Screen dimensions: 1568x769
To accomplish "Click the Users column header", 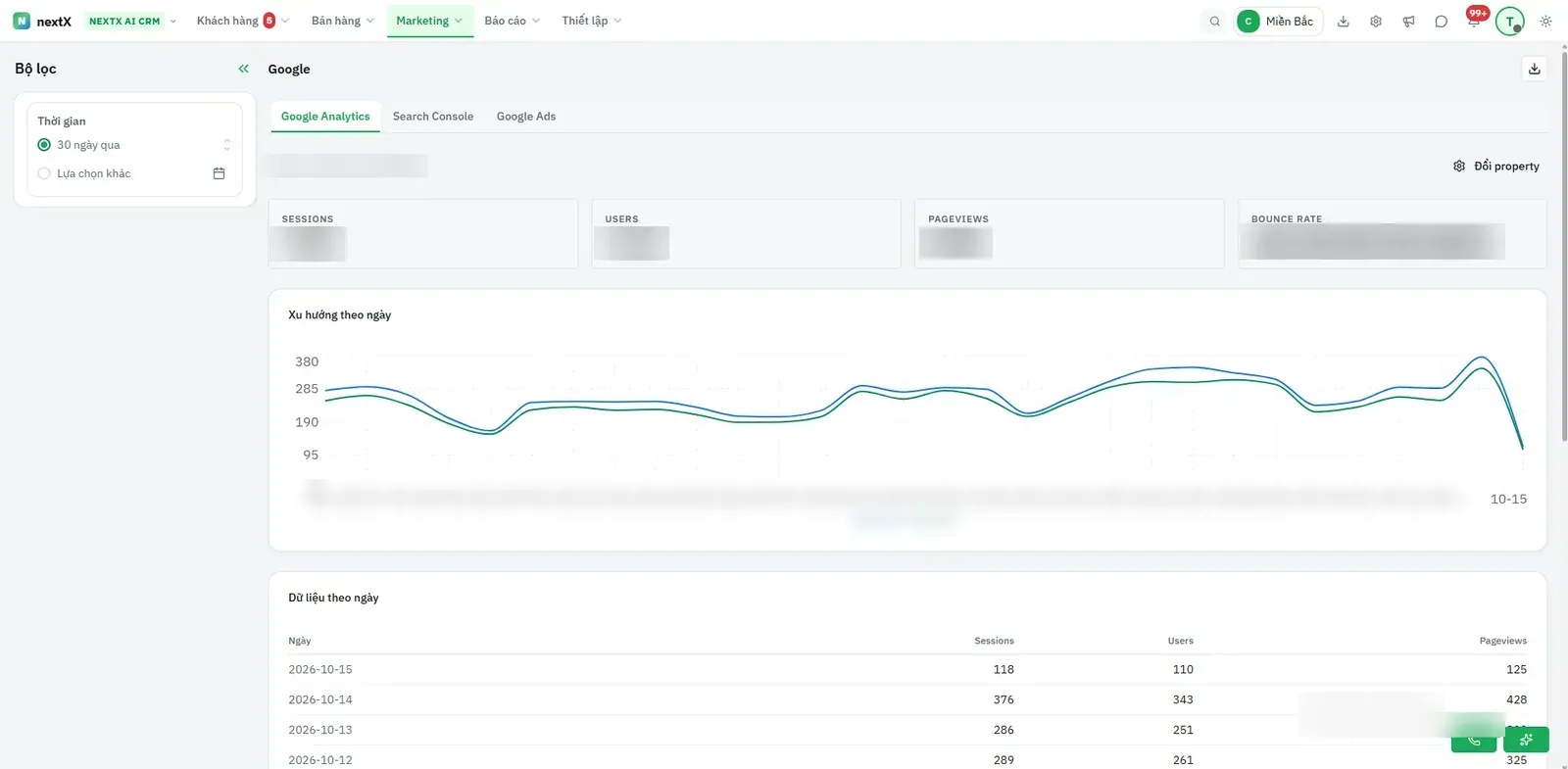I will click(x=1180, y=641).
